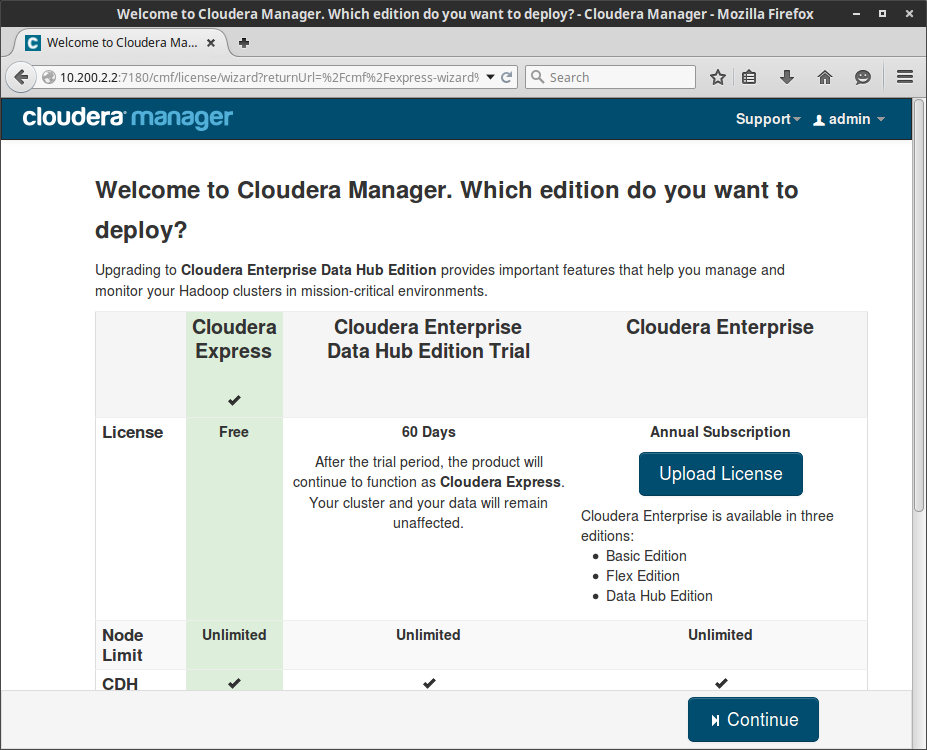
Task: Open a new tab with plus icon
Action: [x=244, y=43]
